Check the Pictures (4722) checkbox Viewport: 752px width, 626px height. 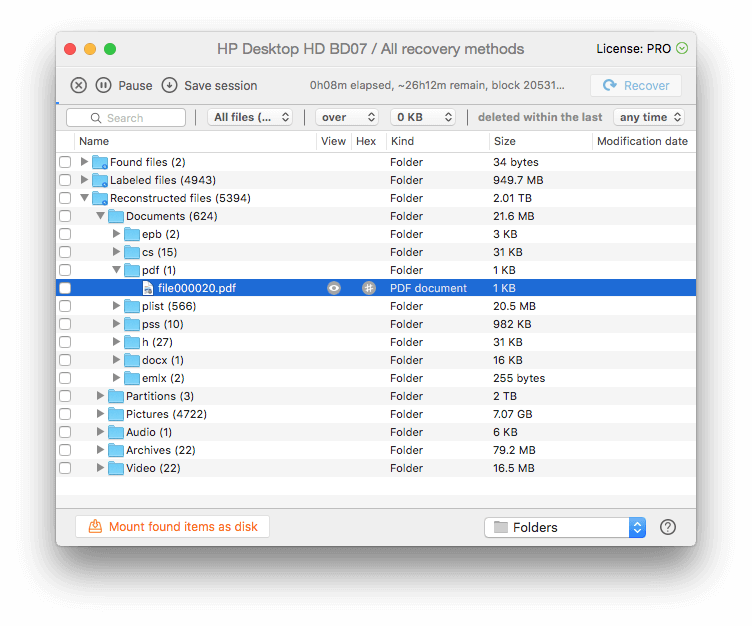click(x=65, y=414)
